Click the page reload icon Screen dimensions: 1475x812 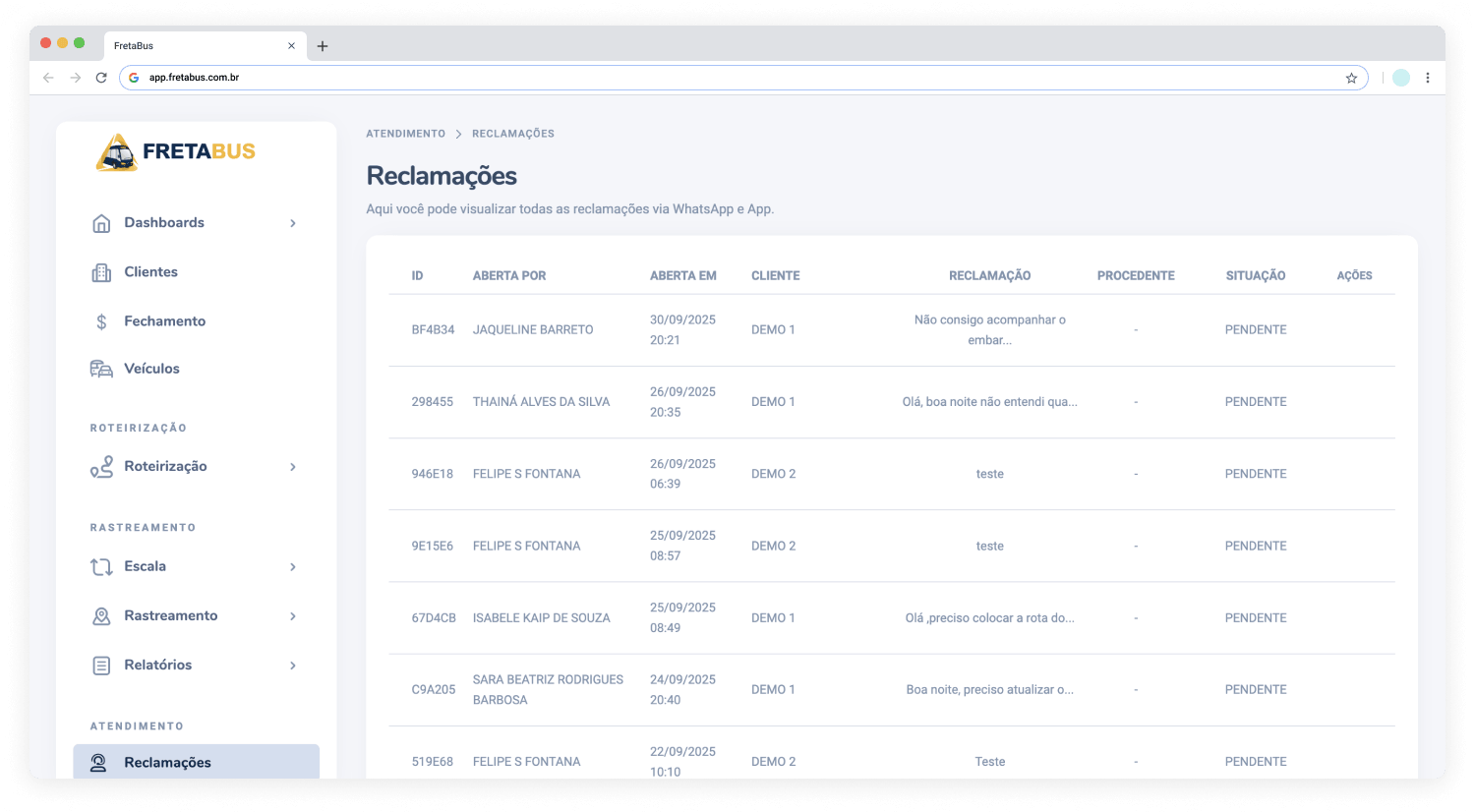pos(101,77)
